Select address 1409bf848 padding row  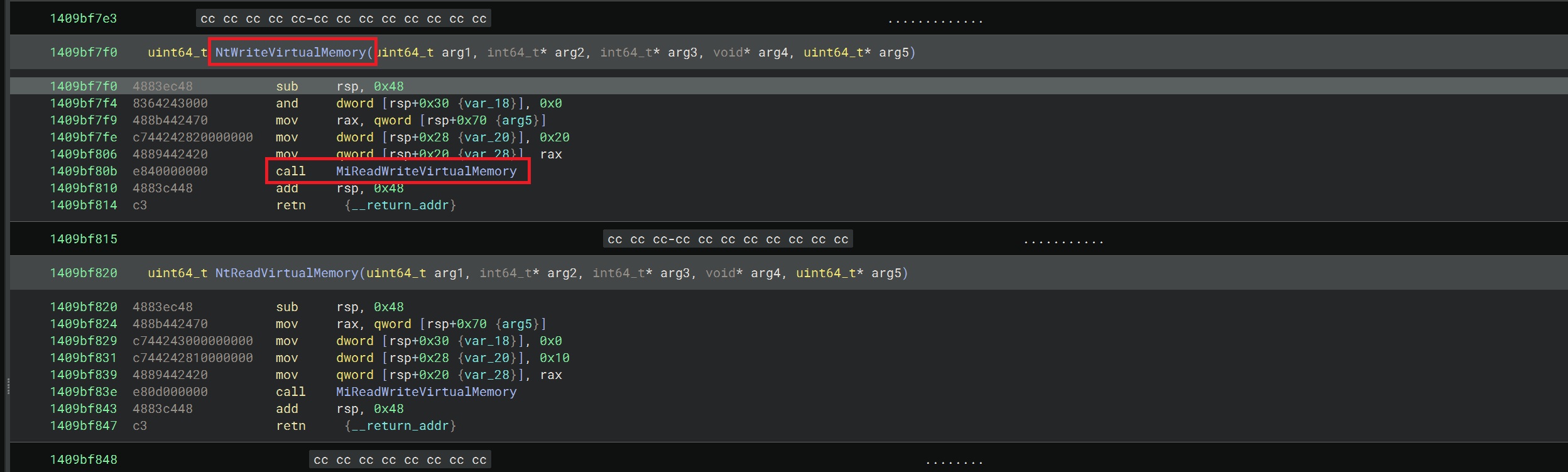[84, 459]
